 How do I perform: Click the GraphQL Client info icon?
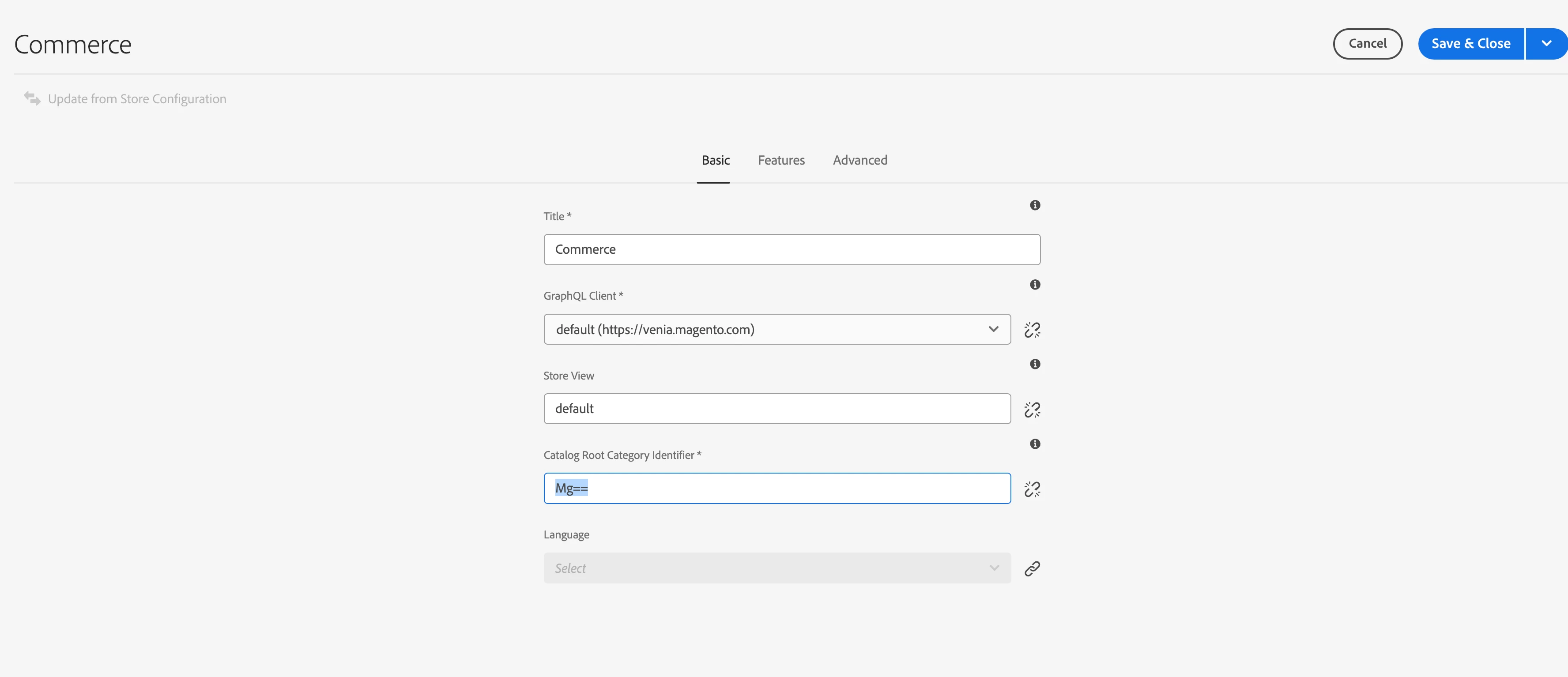(x=1035, y=285)
